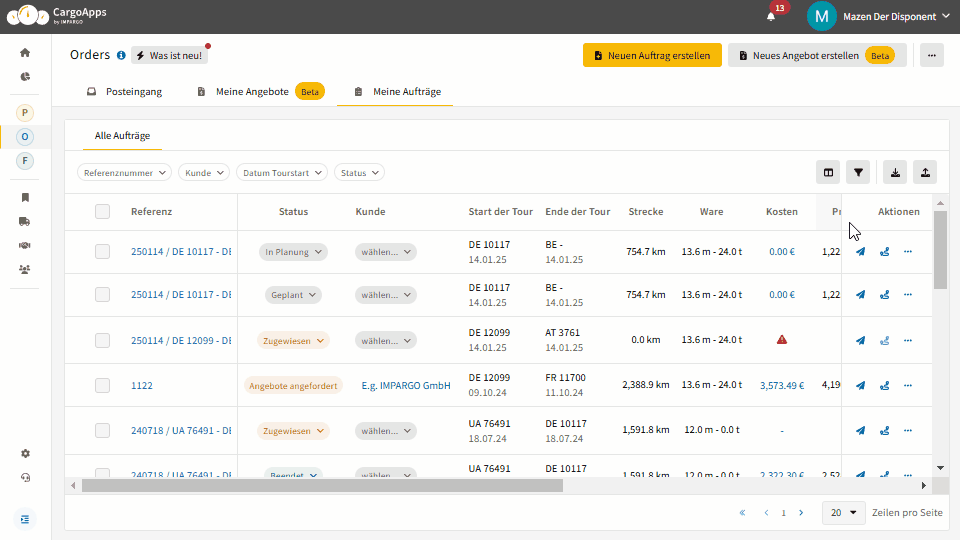Select the P module icon in sidebar
This screenshot has height=540, width=960.
coord(24,113)
